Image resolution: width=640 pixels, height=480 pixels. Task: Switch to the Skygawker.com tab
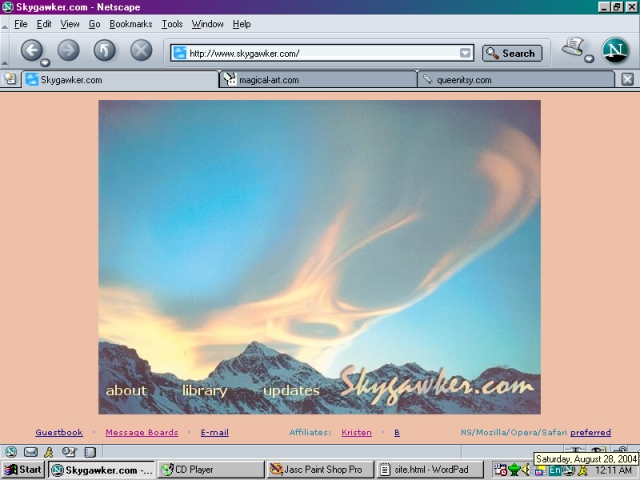tap(120, 80)
